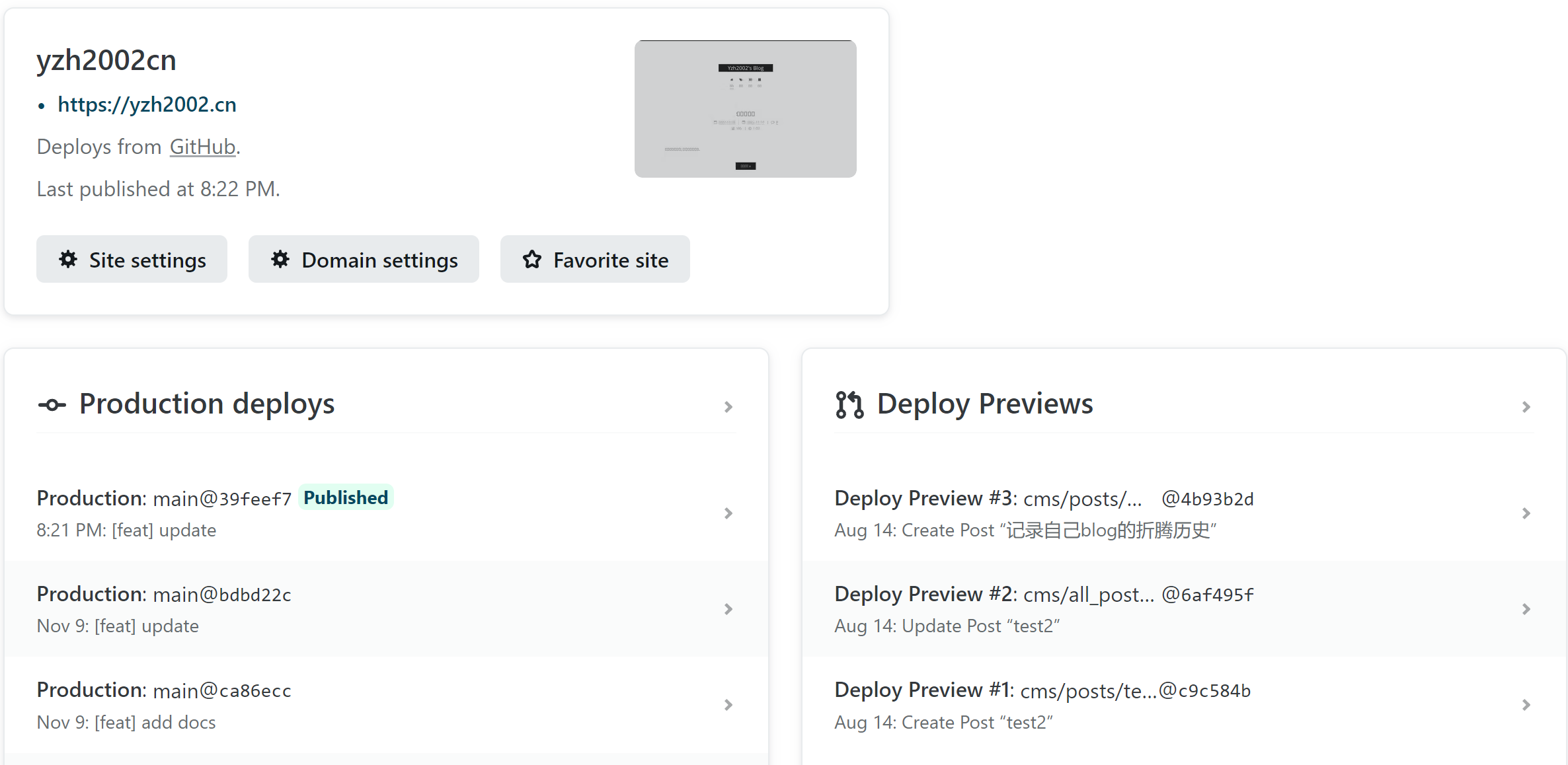Screen dimensions: 1568x765
Task: Click the commit icon beside Production deploys
Action: tap(52, 404)
